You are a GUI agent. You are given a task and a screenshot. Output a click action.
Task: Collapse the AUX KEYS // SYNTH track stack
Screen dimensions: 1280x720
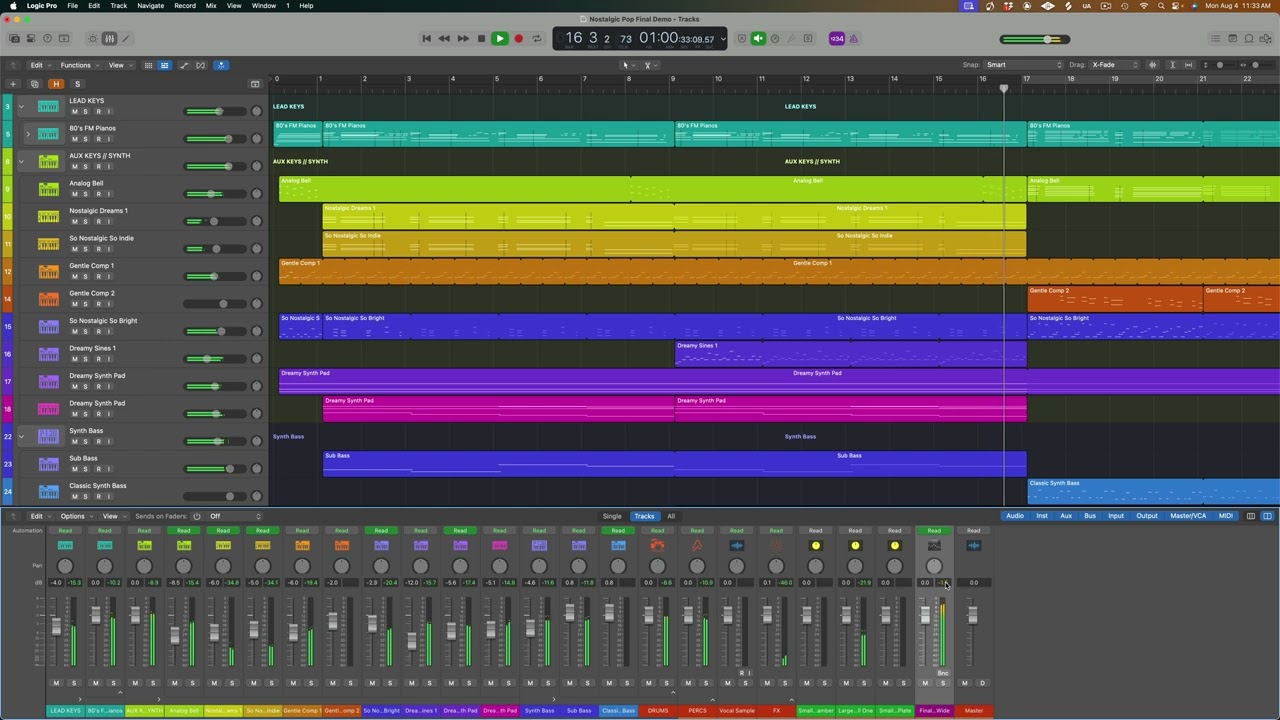(21, 161)
